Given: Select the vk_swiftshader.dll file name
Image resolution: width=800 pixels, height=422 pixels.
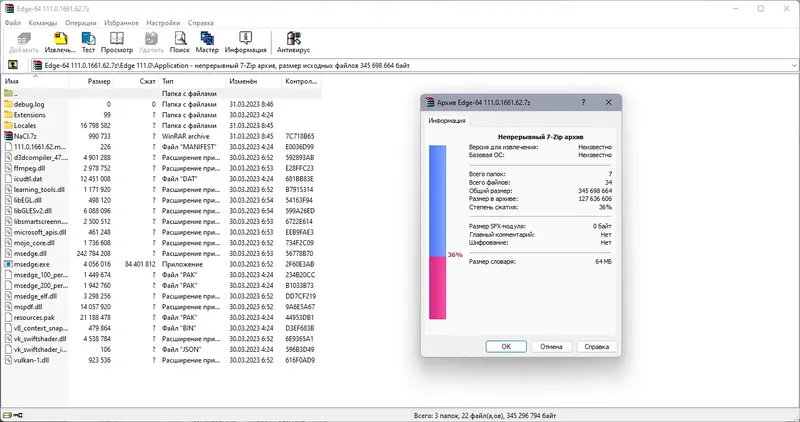Looking at the screenshot, I should pyautogui.click(x=40, y=339).
